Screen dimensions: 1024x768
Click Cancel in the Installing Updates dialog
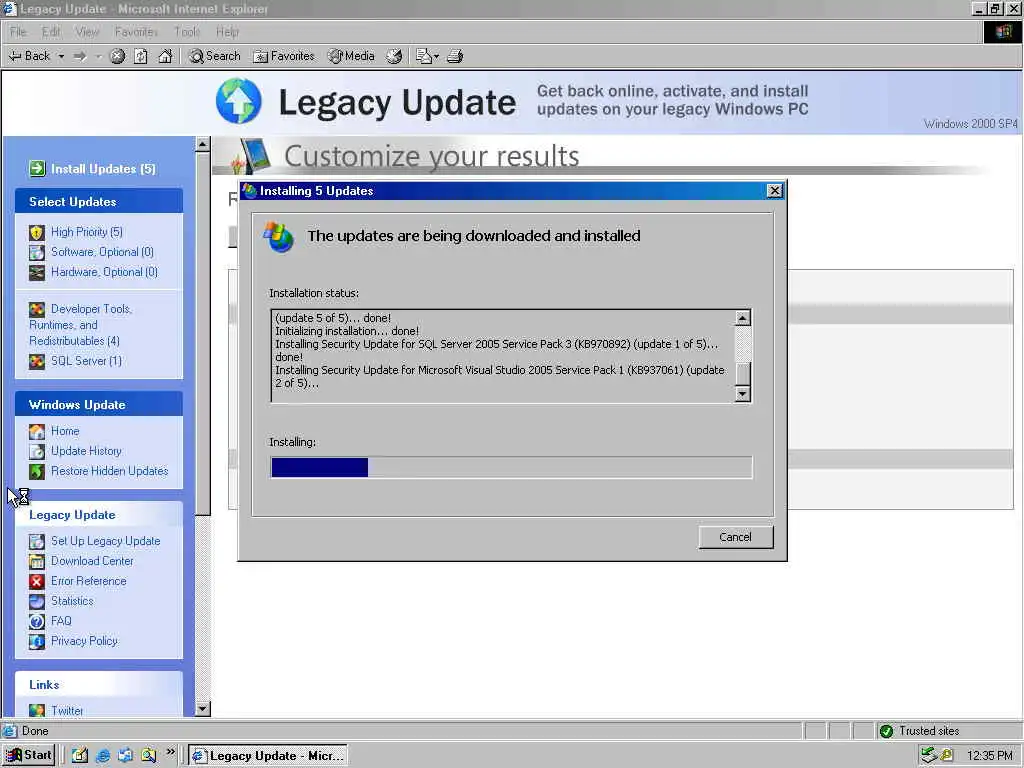(x=735, y=537)
